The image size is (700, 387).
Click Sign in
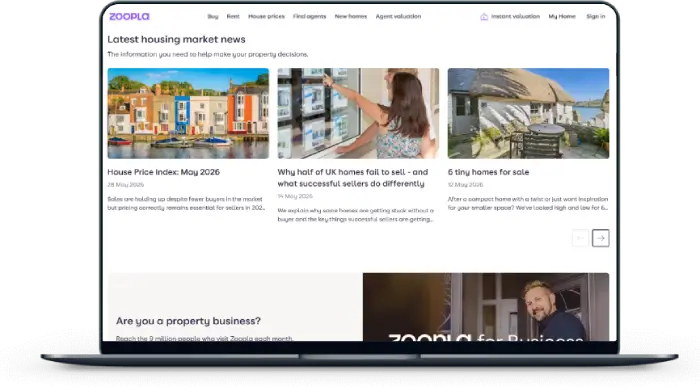(596, 17)
